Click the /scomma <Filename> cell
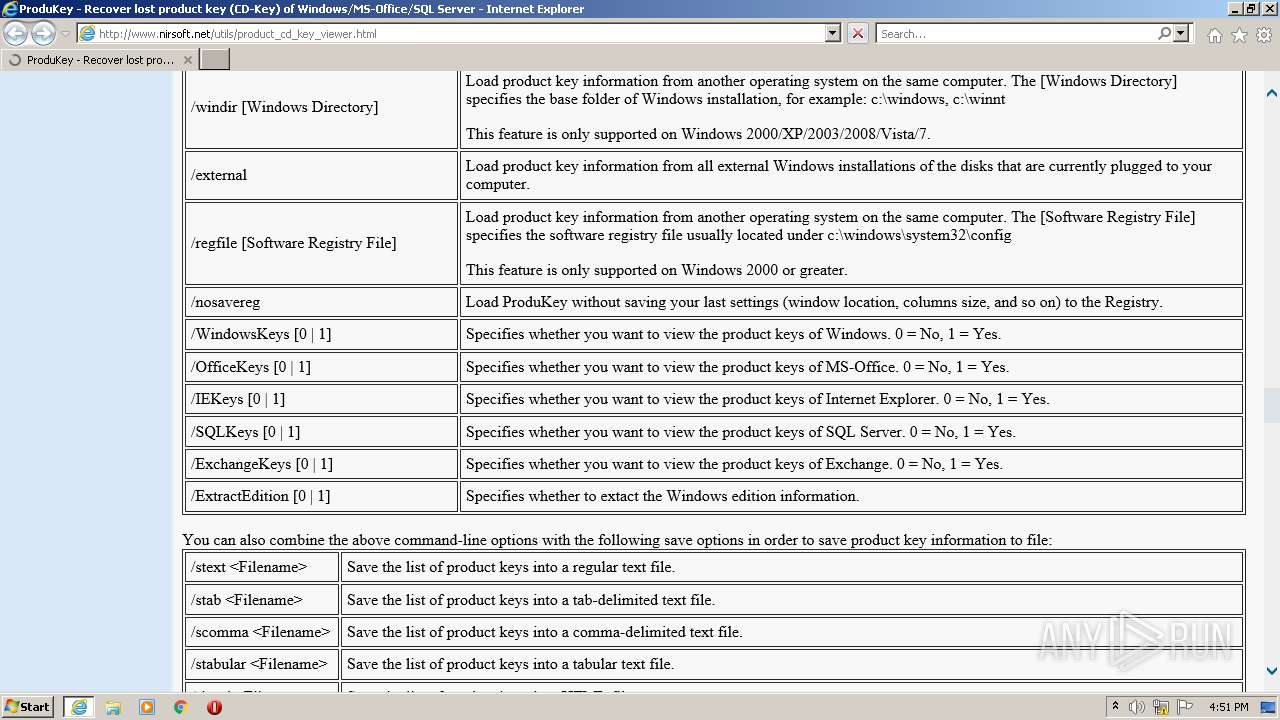The height and width of the screenshot is (720, 1280). tap(262, 632)
